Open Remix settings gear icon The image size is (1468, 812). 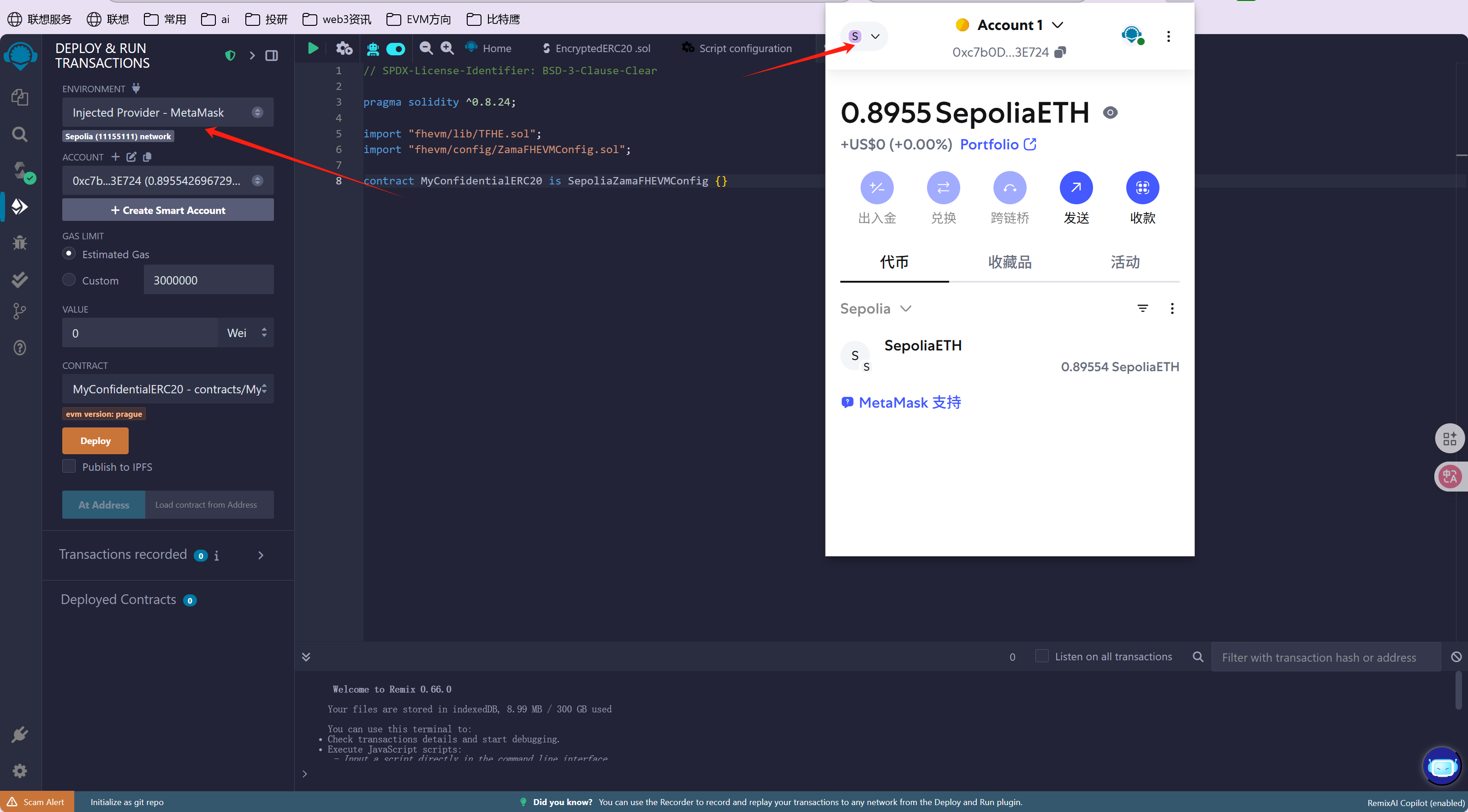(20, 771)
